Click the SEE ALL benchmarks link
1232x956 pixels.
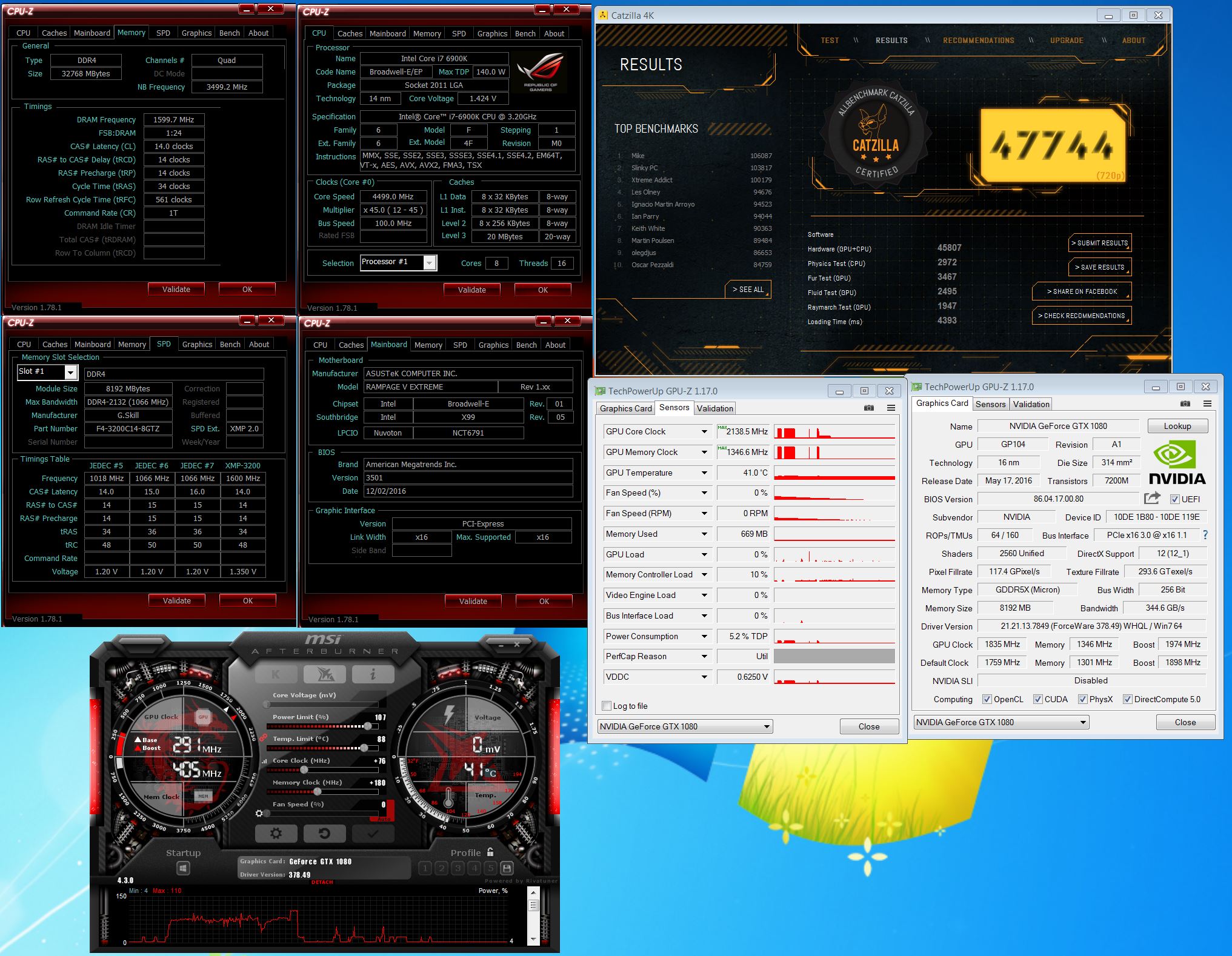point(748,290)
